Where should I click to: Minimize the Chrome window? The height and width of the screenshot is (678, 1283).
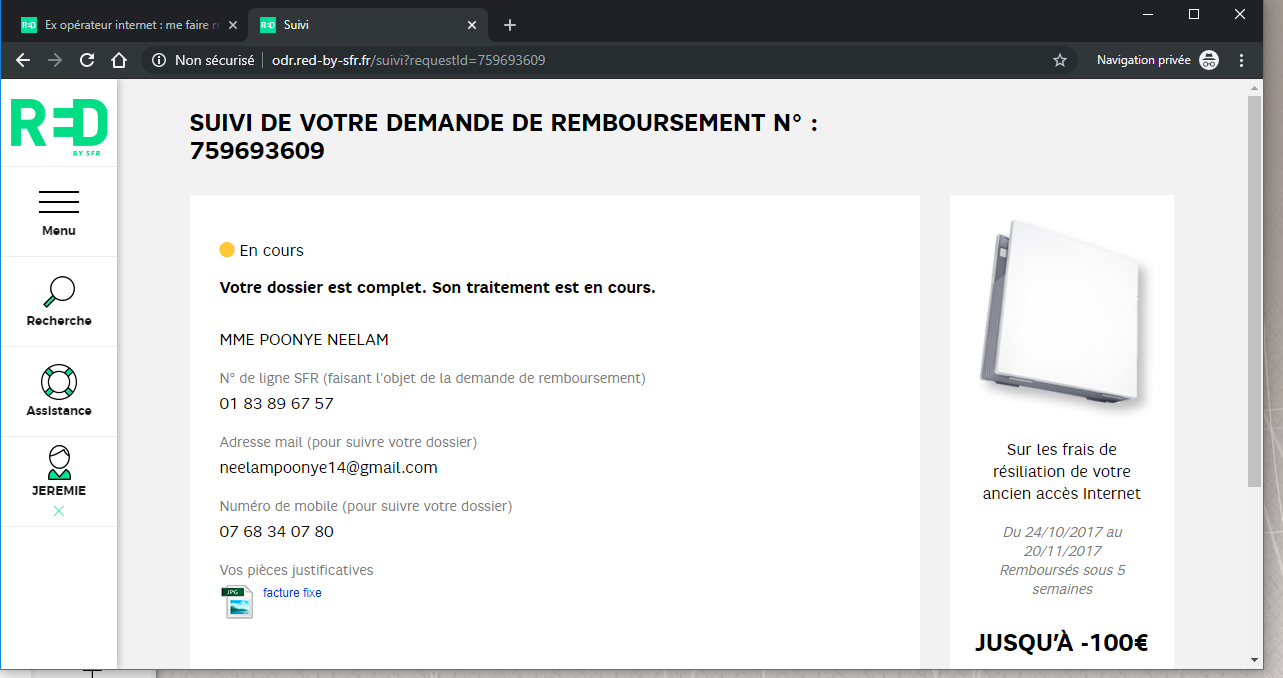(x=1148, y=14)
